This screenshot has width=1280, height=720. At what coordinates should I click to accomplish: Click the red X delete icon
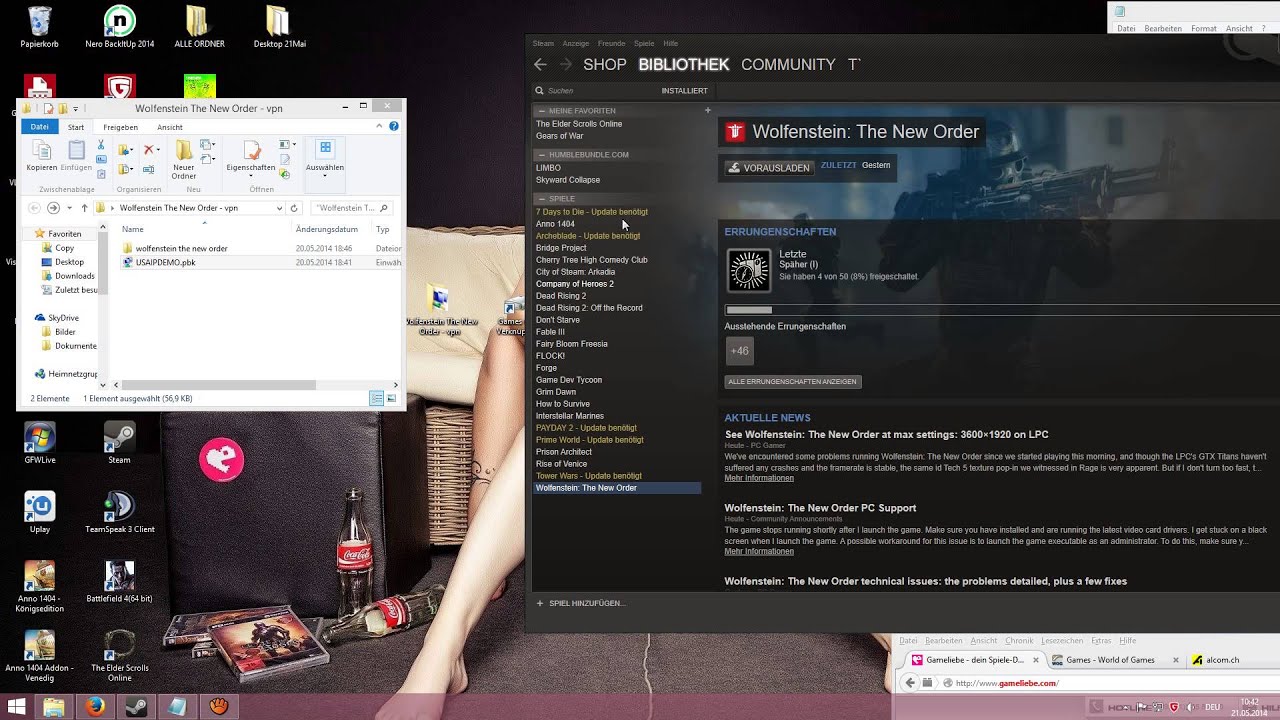click(148, 150)
